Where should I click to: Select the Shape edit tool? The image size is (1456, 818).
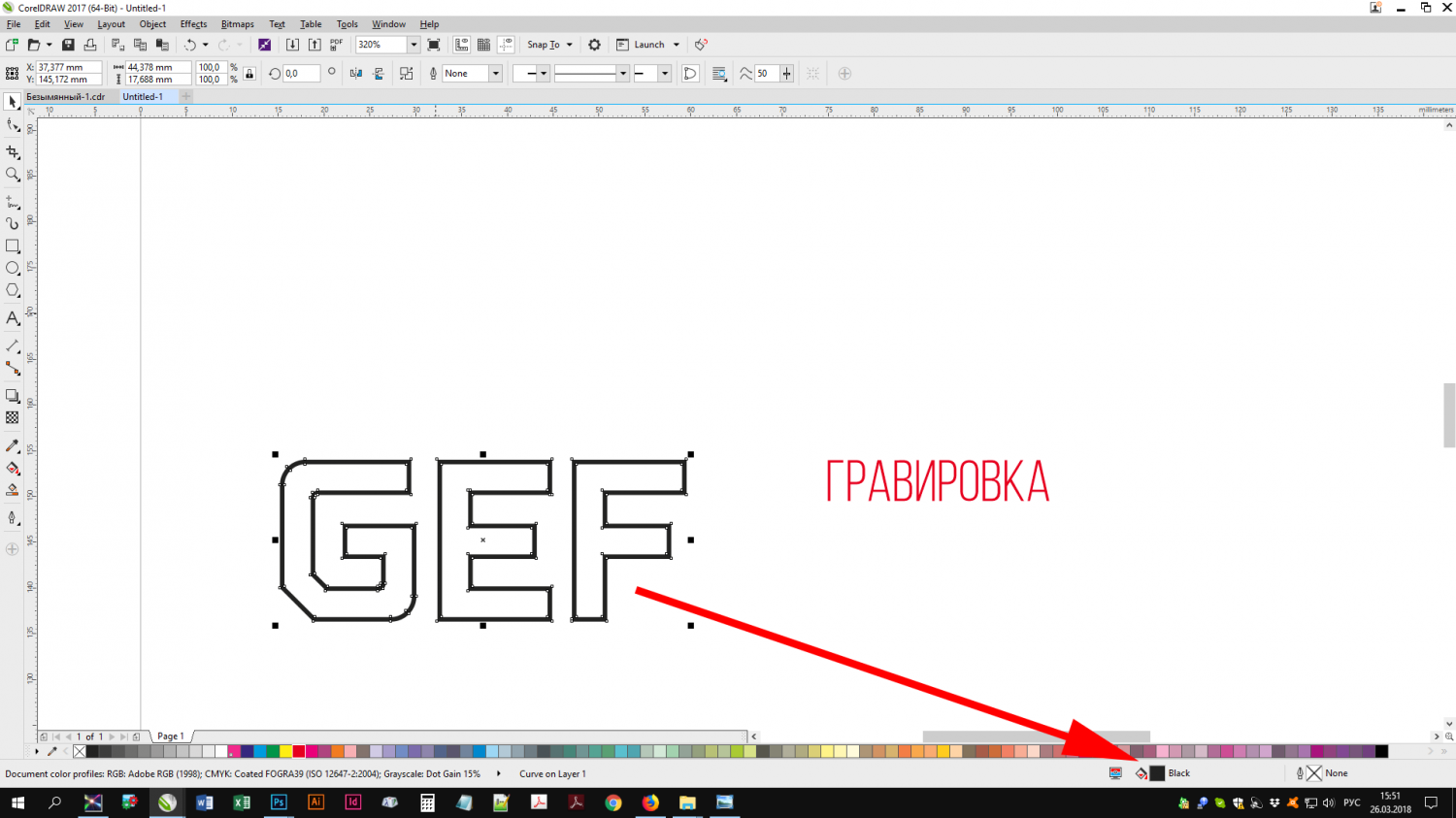click(13, 125)
